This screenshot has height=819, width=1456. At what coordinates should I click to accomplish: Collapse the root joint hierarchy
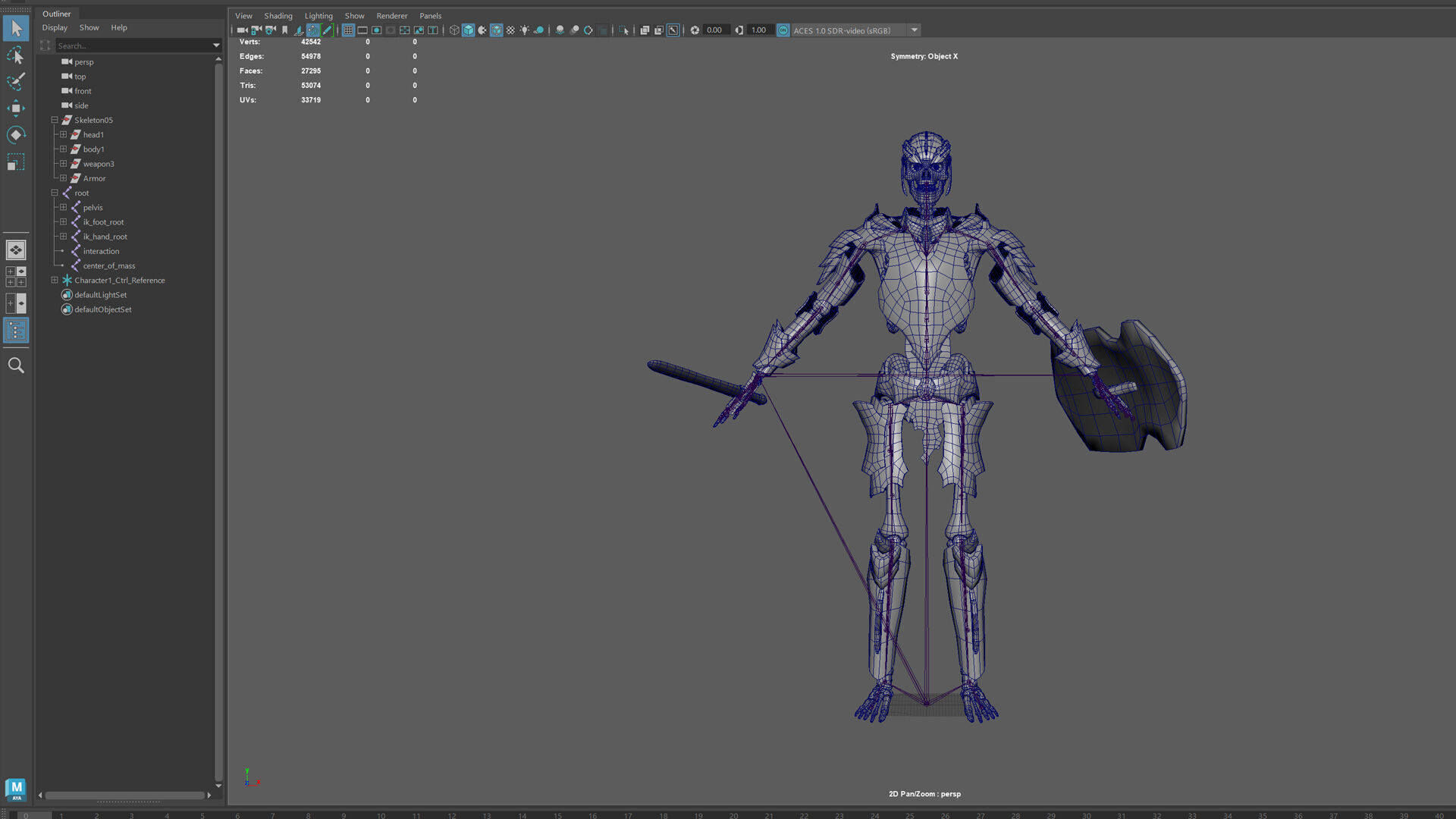tap(55, 193)
